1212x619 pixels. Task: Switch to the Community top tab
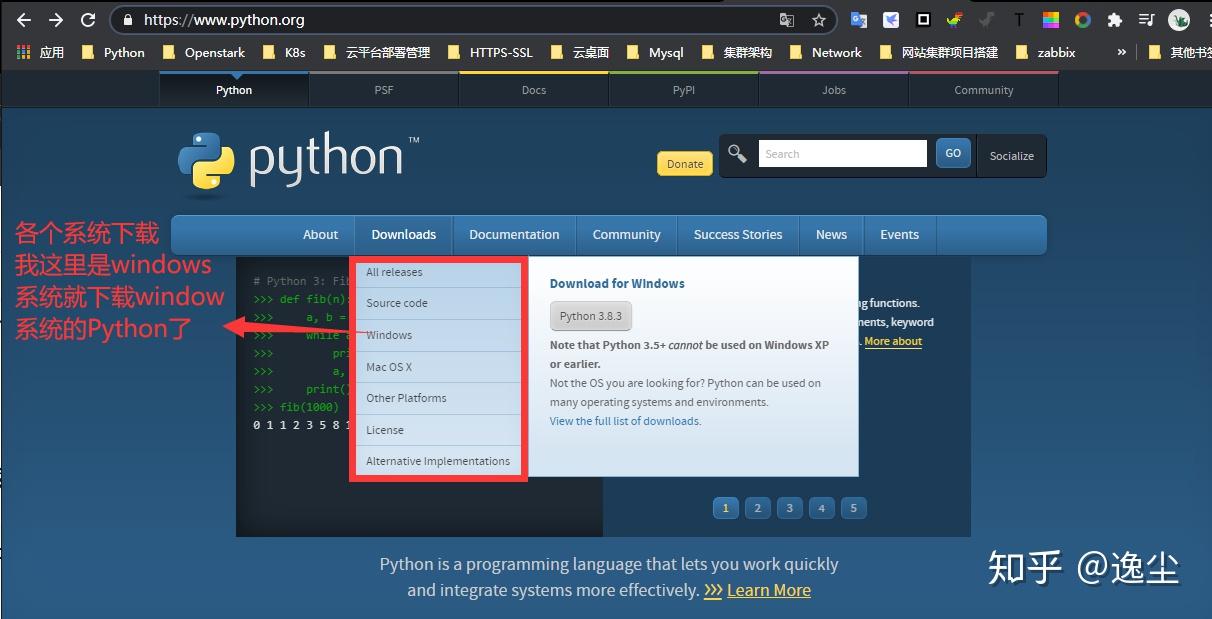click(984, 90)
